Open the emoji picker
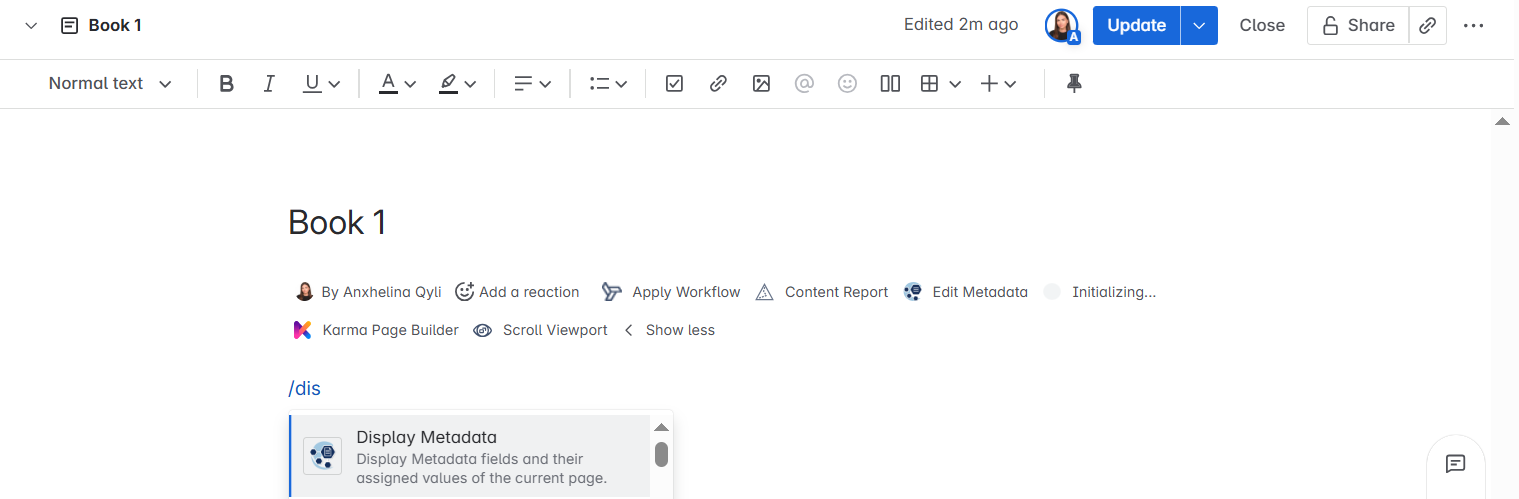 (x=847, y=84)
